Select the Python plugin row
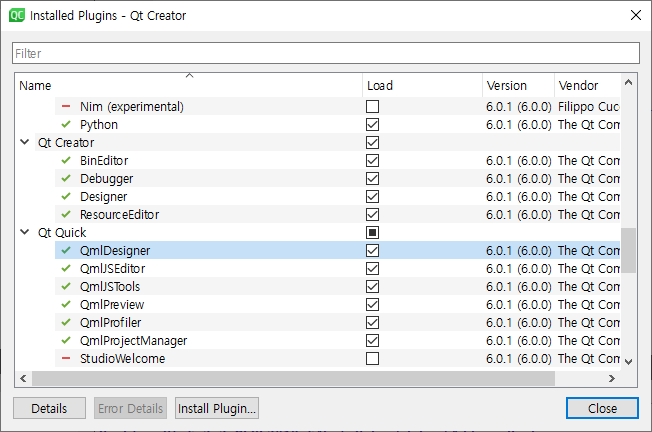The image size is (652, 432). pos(337,124)
